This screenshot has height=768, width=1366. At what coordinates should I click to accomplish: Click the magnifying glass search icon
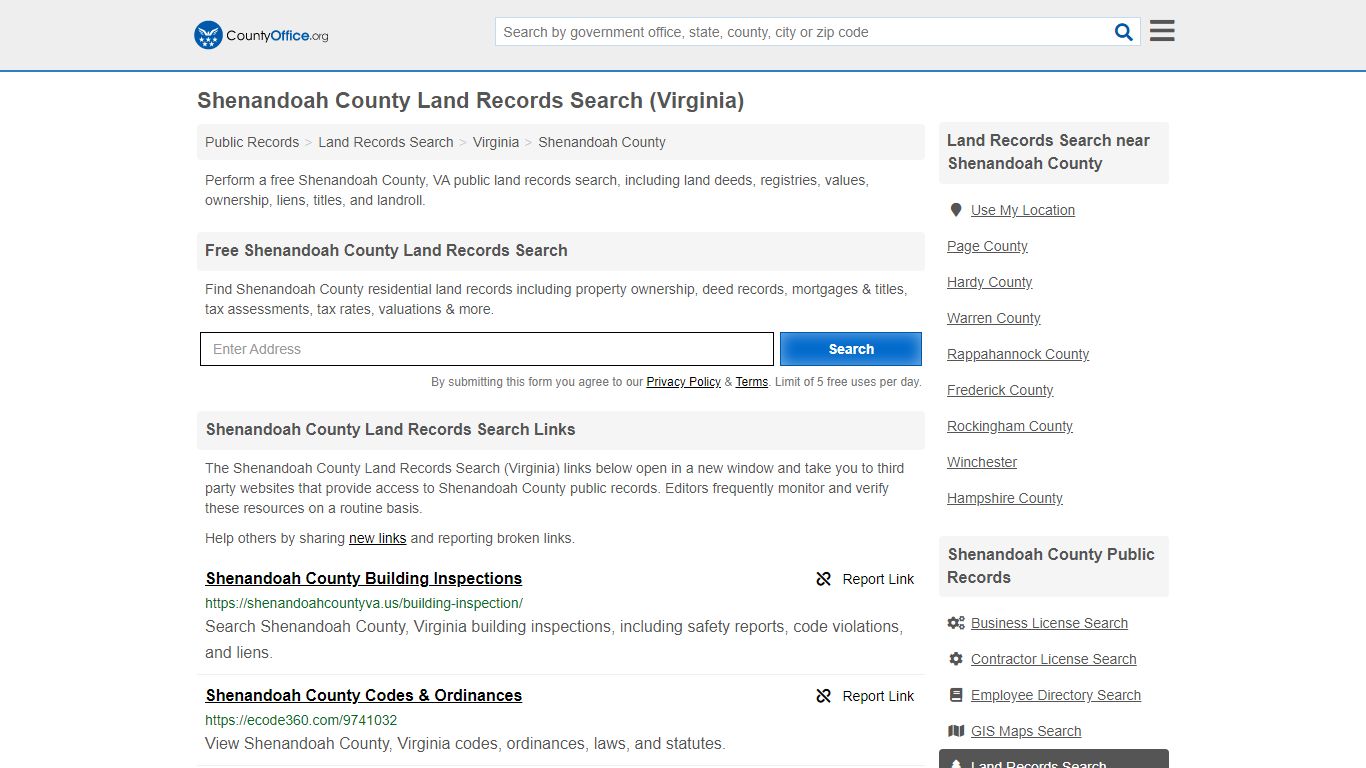[x=1124, y=32]
